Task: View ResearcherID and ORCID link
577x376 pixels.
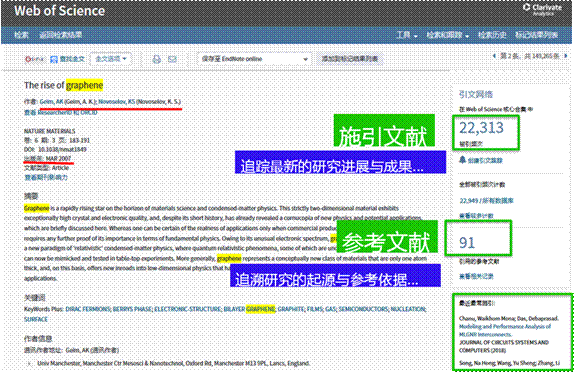Action: click(x=61, y=112)
